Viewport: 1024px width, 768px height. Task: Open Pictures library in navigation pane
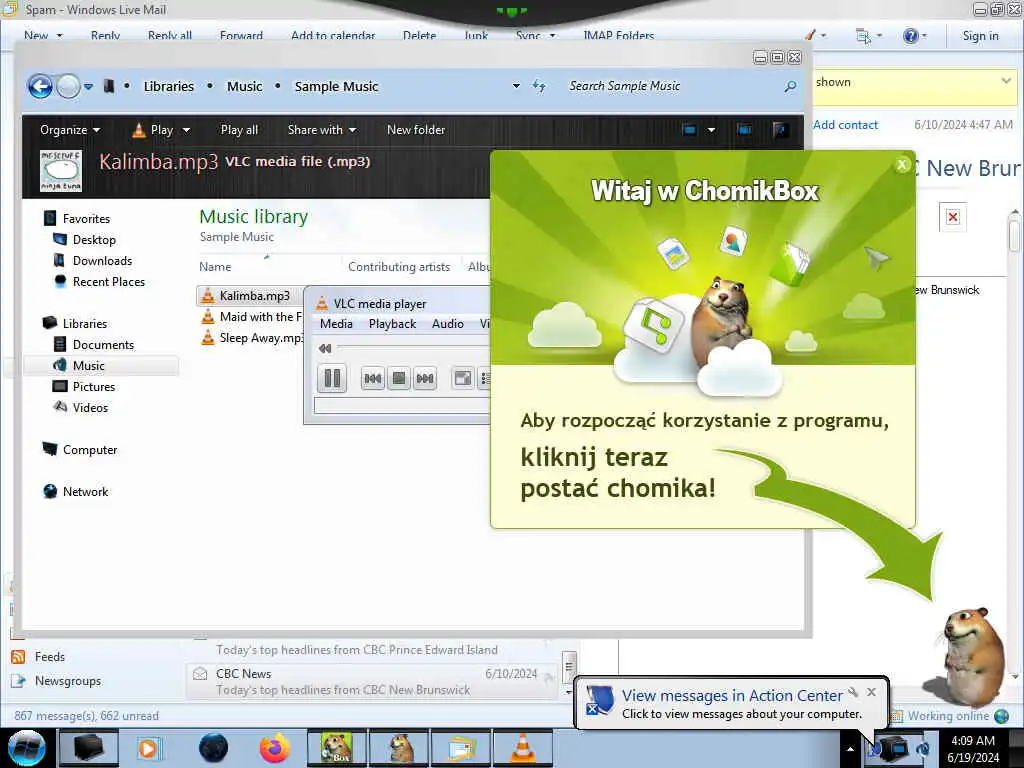[84, 387]
